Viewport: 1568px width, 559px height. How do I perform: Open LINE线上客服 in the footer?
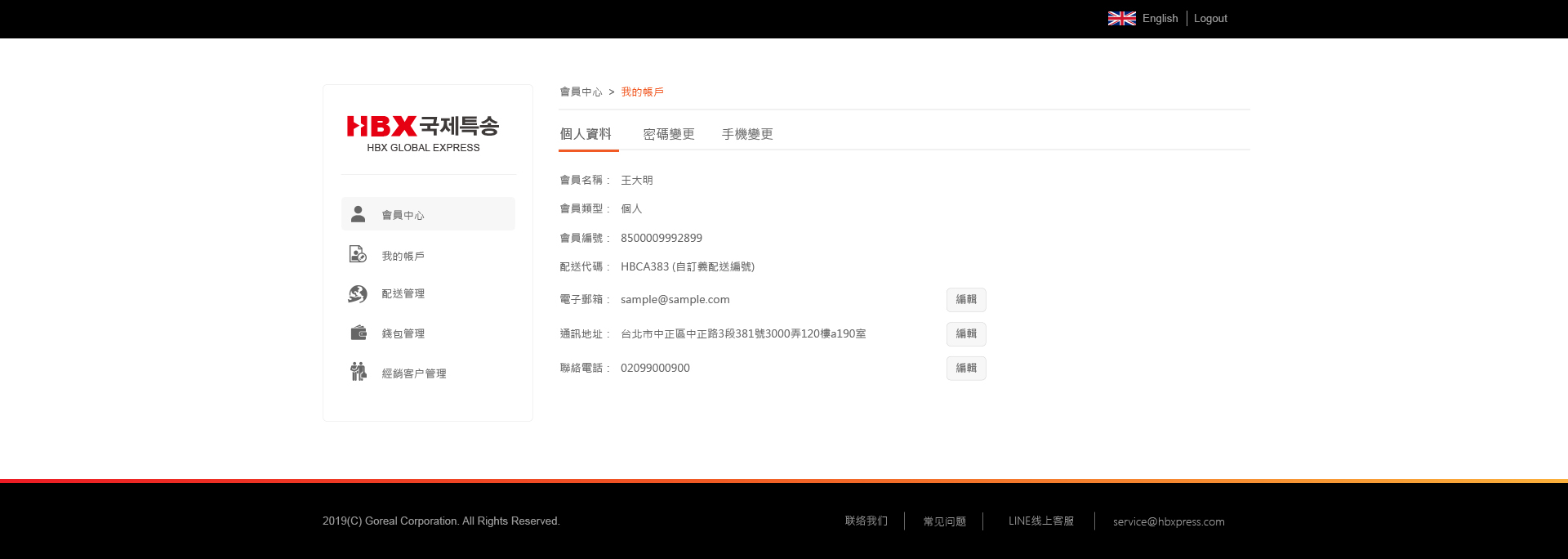1040,521
